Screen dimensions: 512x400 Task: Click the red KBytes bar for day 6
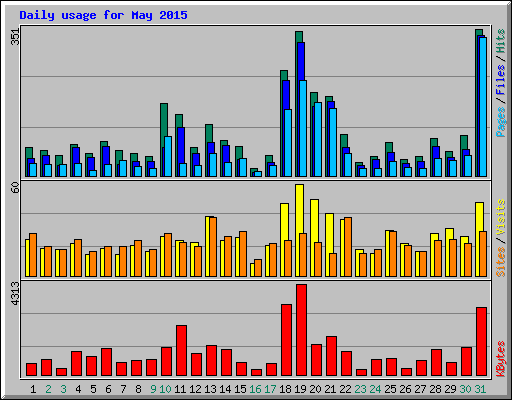(106, 362)
